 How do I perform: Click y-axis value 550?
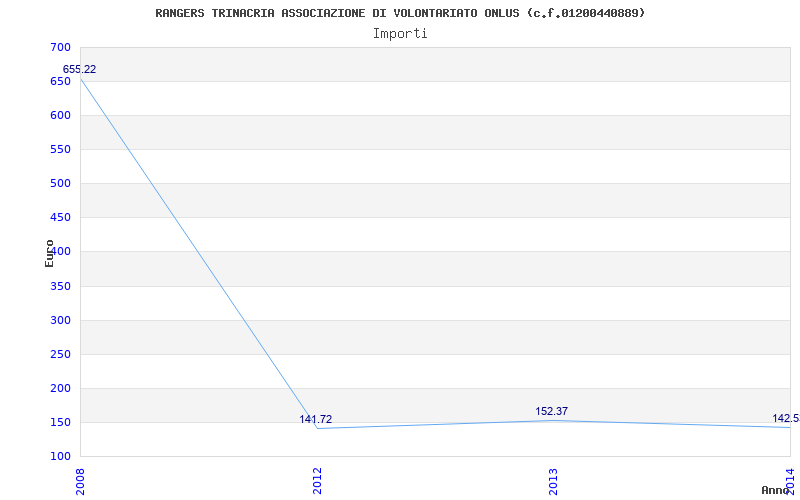[60, 149]
